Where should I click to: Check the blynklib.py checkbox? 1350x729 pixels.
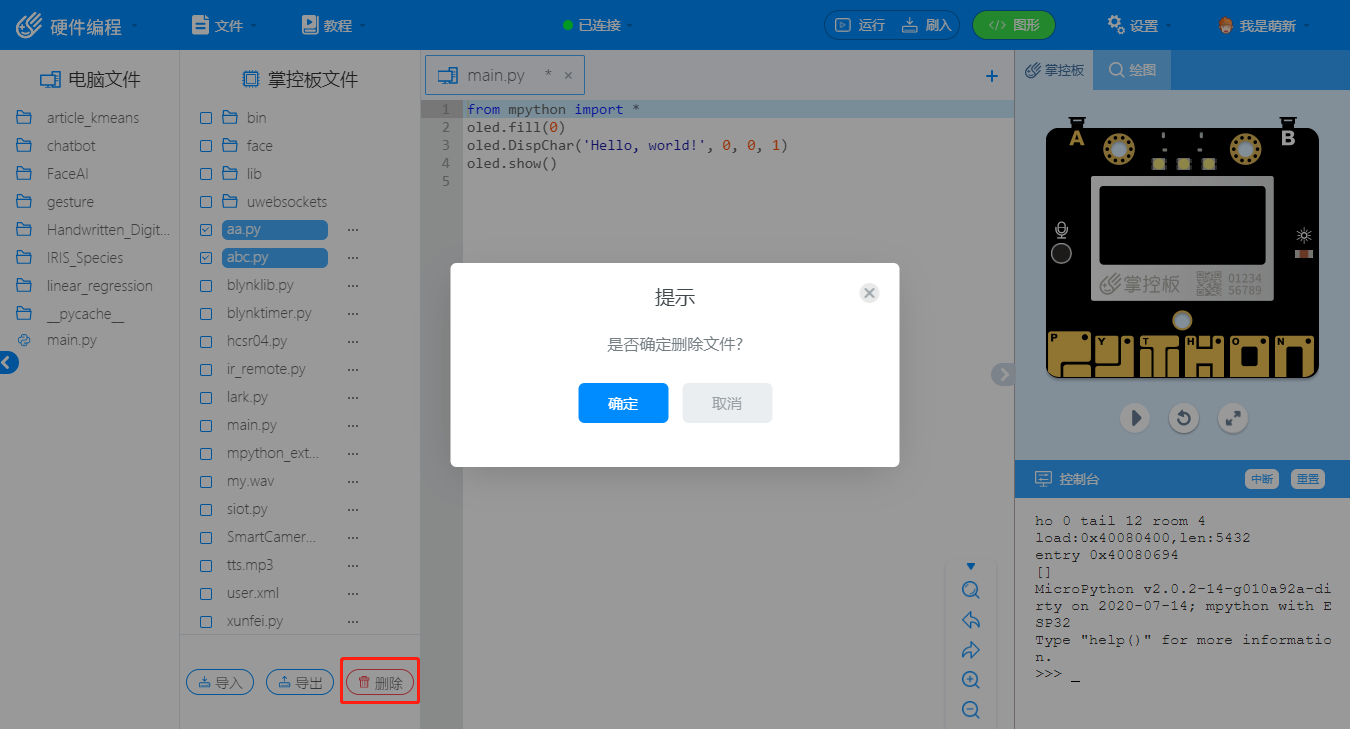pos(206,286)
